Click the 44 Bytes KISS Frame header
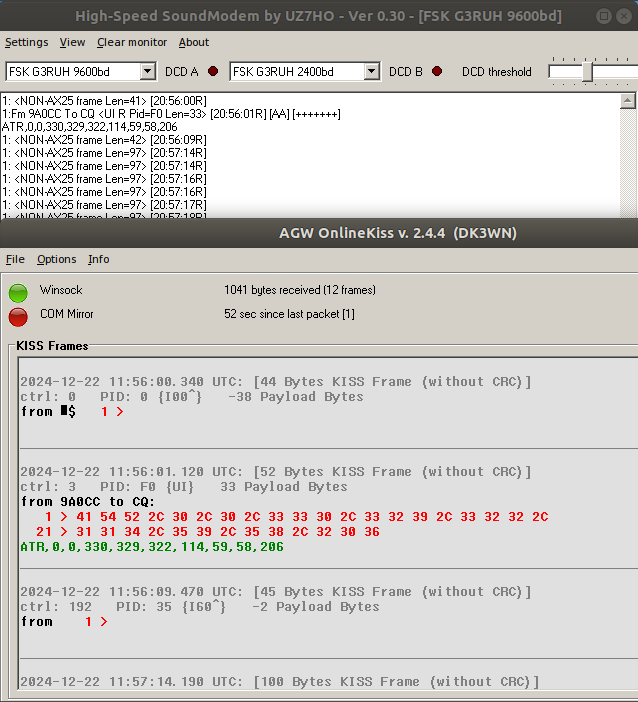The image size is (638, 702). click(275, 381)
